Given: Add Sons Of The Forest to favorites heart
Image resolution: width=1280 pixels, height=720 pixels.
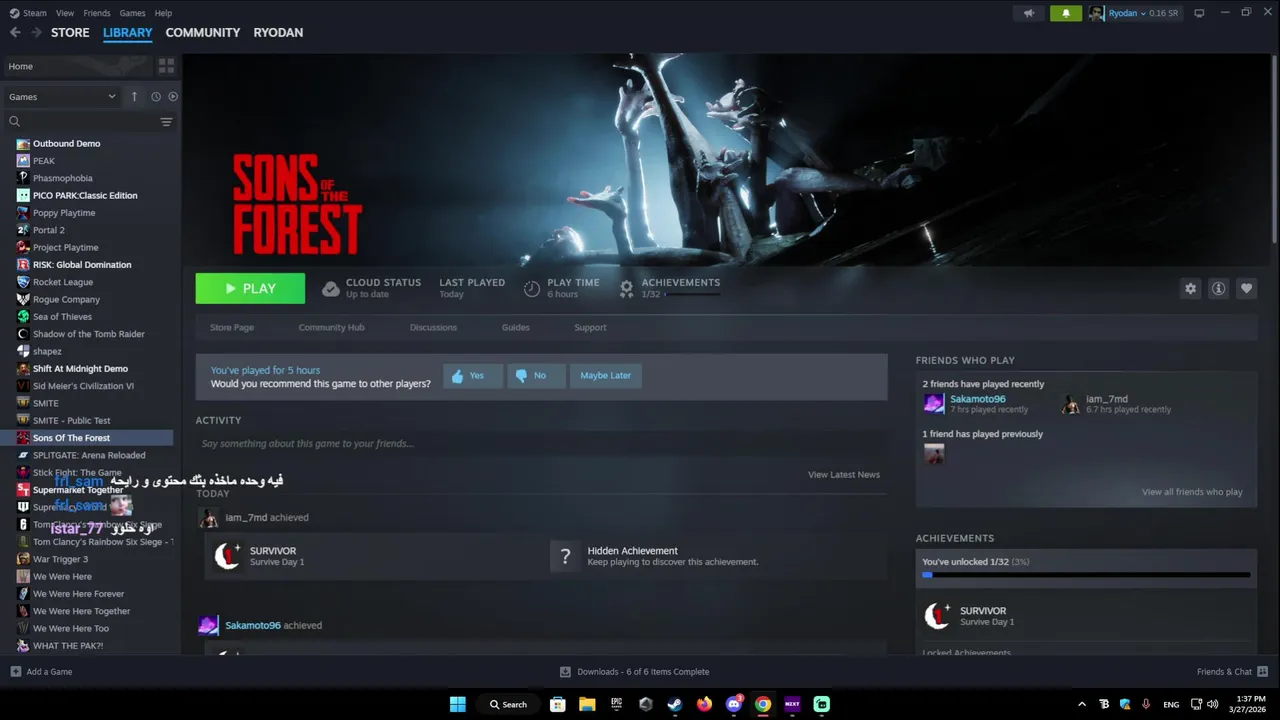Looking at the screenshot, I should [1246, 288].
